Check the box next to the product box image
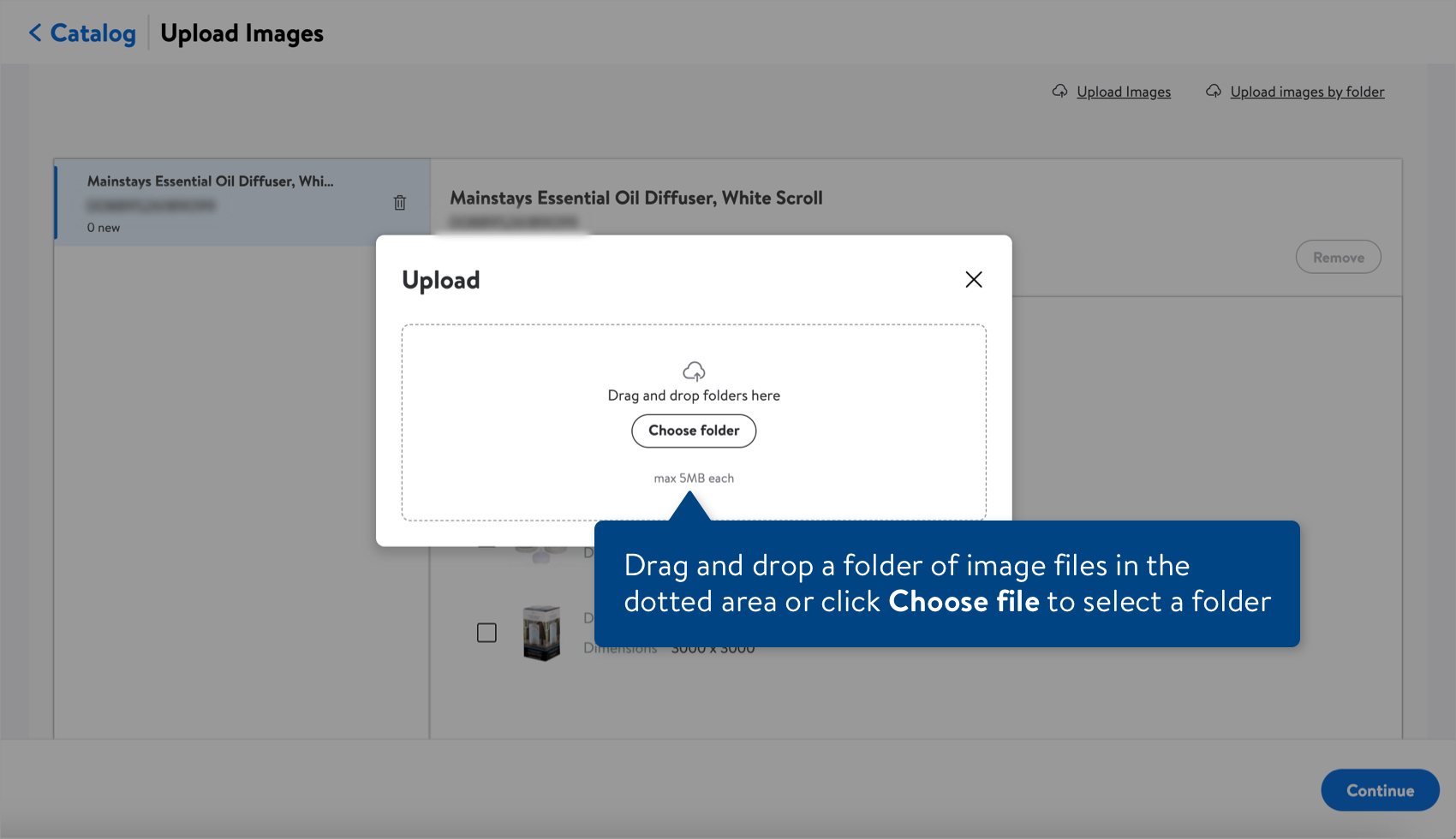The height and width of the screenshot is (839, 1456). [486, 632]
